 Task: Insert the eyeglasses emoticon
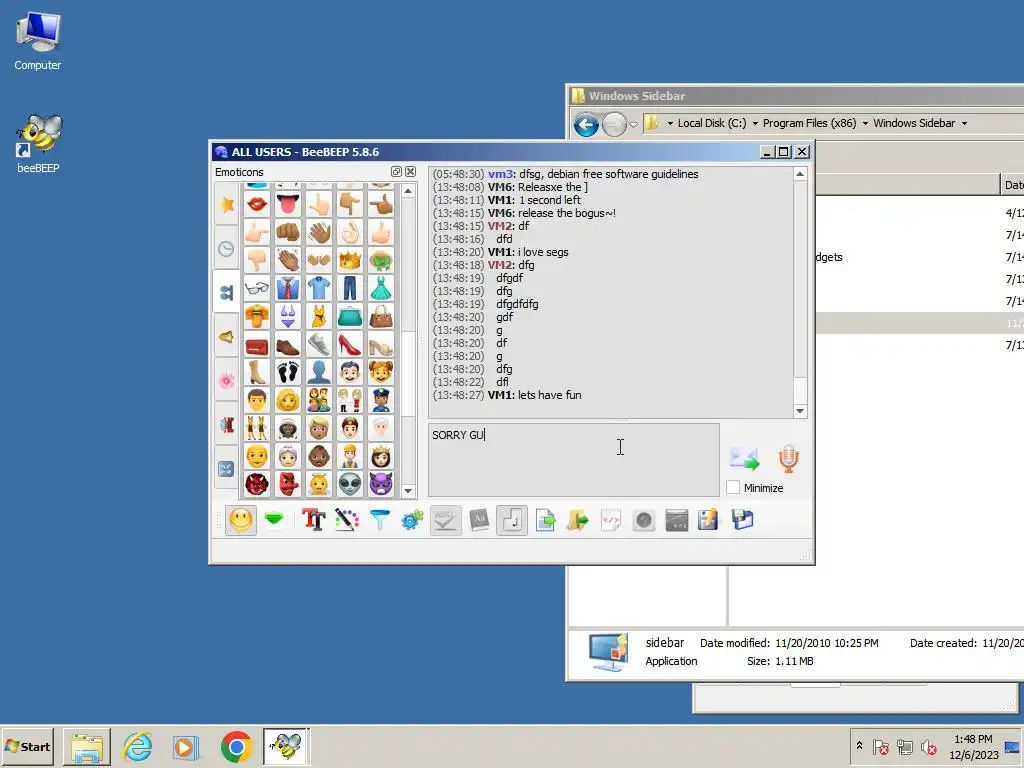257,288
